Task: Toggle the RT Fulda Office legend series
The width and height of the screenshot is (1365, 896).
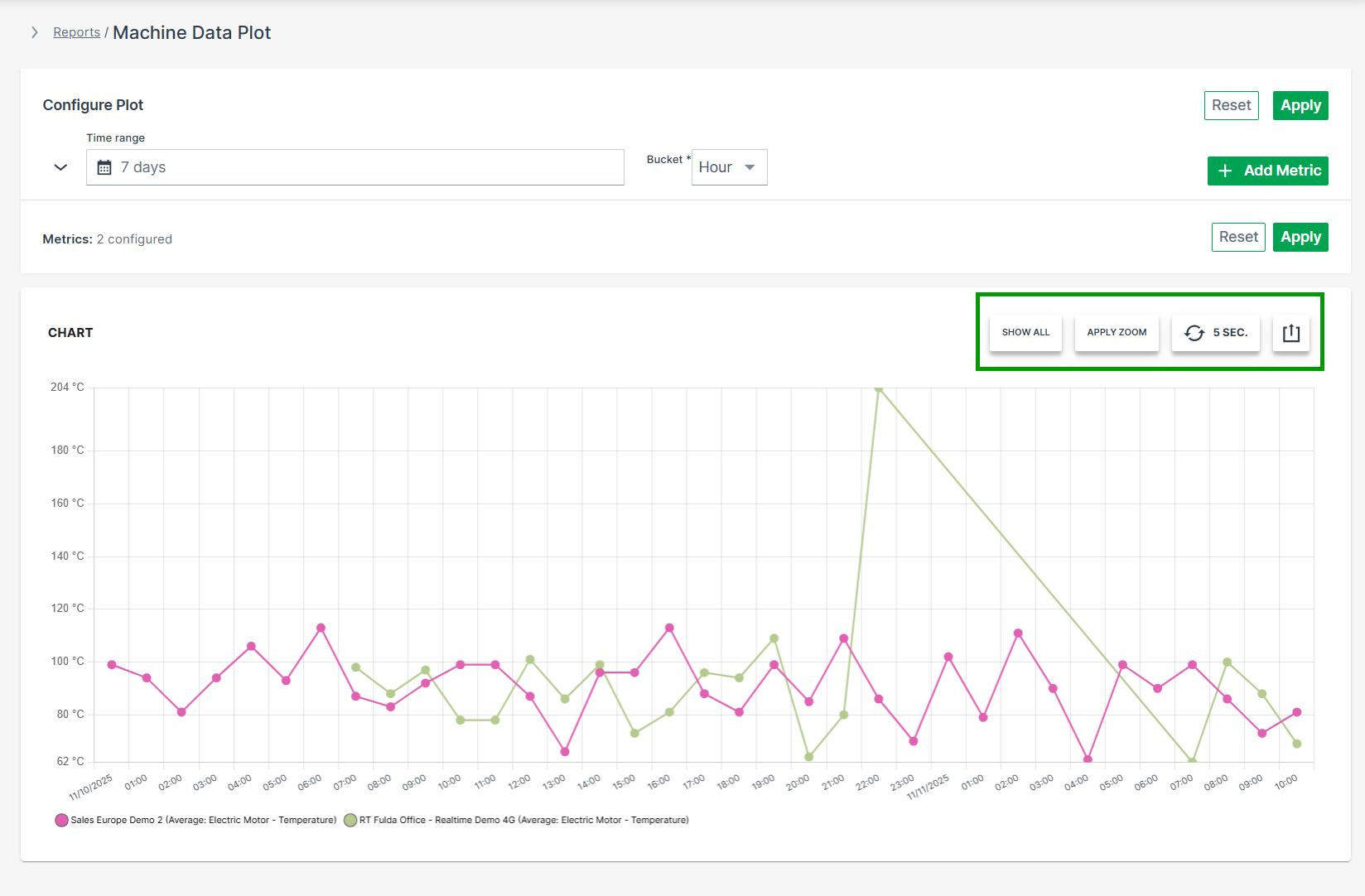Action: (x=523, y=820)
